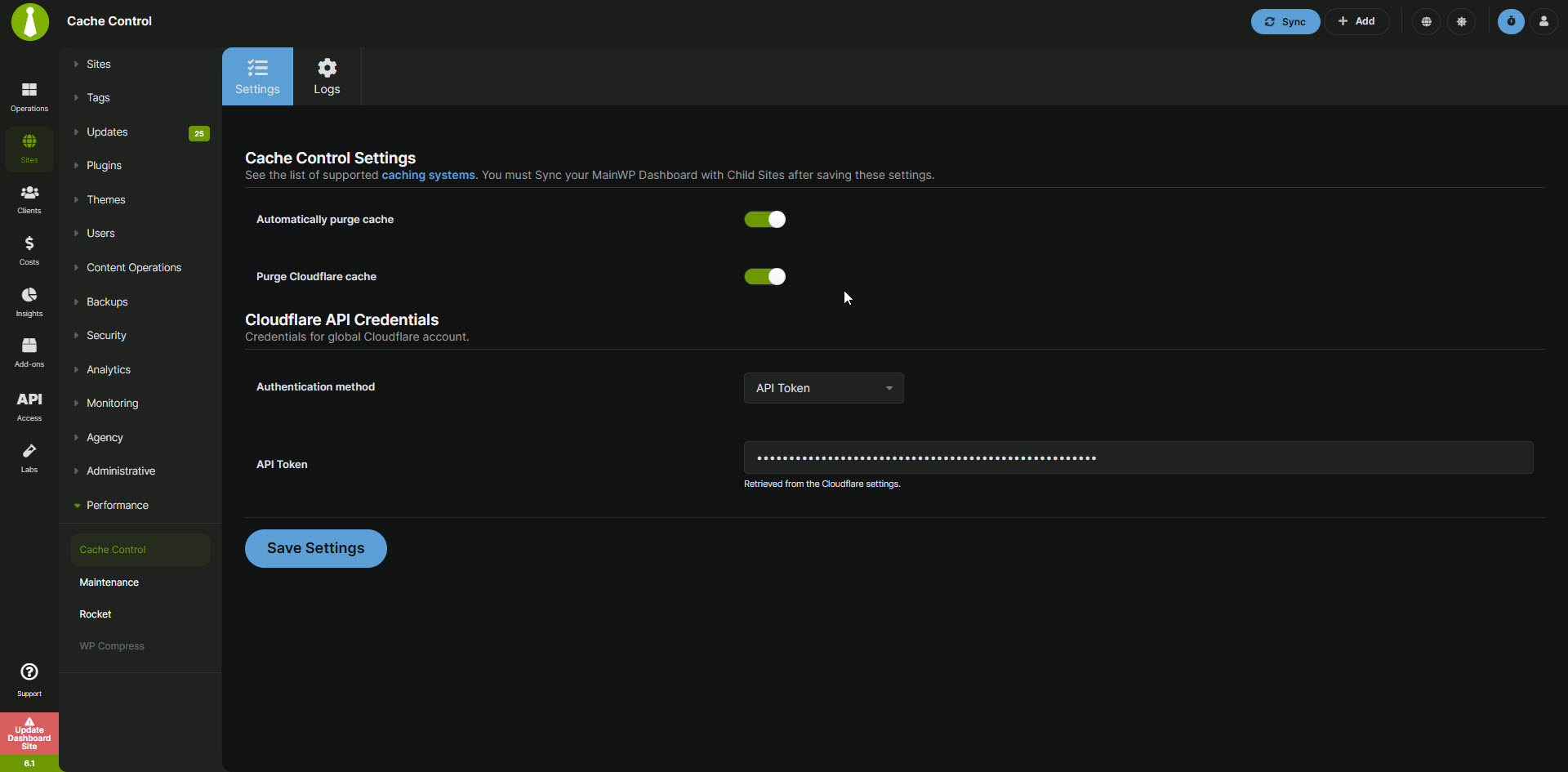This screenshot has width=1568, height=772.
Task: Click the Automatically purge cache label
Action: 325,219
